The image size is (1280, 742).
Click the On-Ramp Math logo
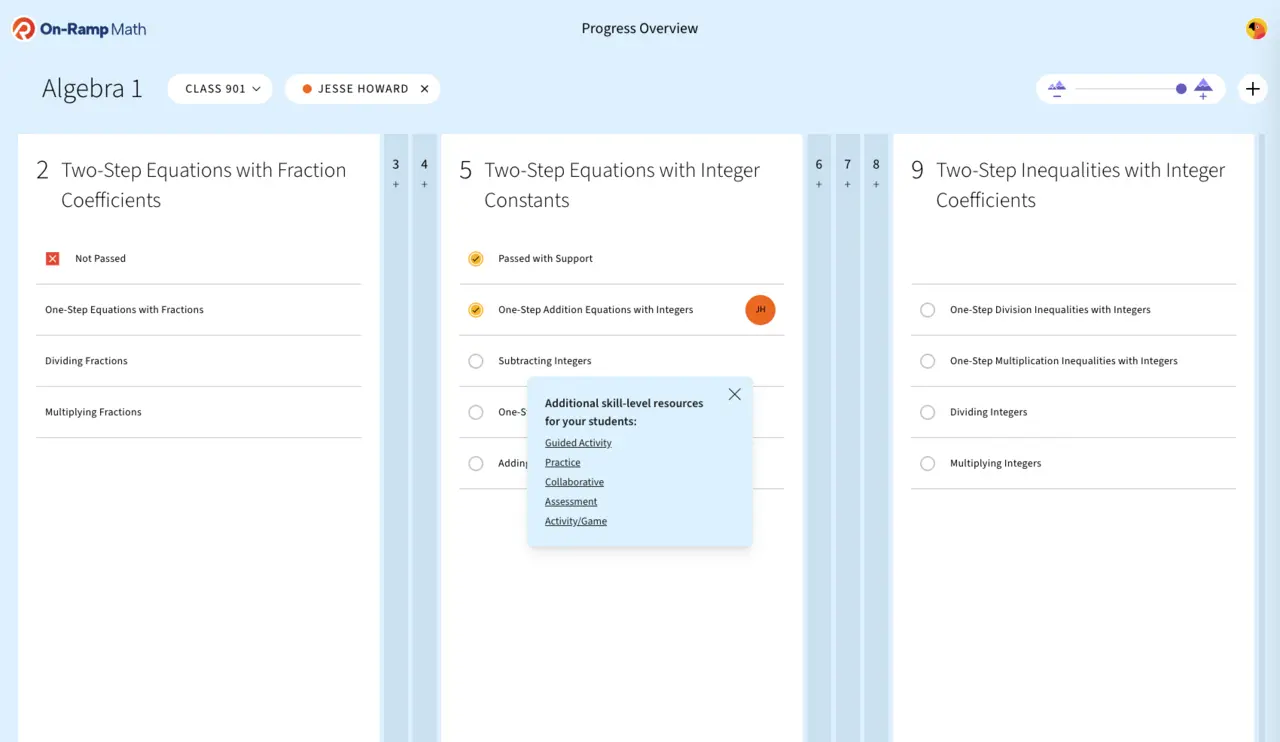pyautogui.click(x=79, y=29)
